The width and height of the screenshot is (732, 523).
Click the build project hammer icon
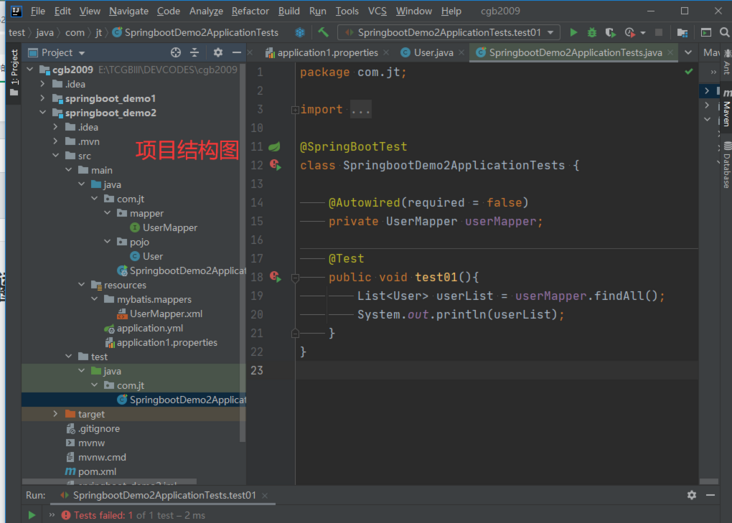pos(323,32)
